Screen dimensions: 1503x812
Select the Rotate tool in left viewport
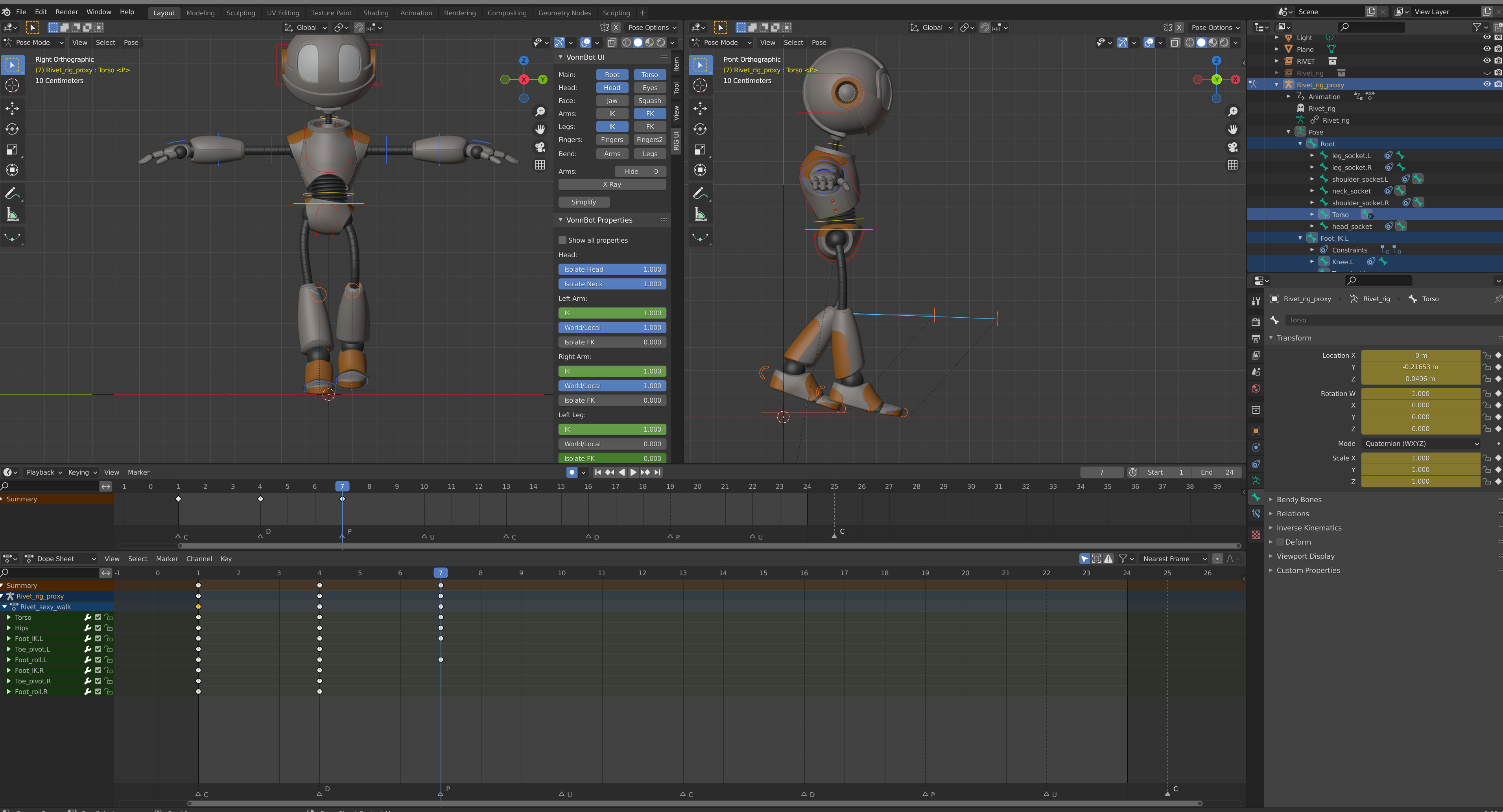coord(12,129)
